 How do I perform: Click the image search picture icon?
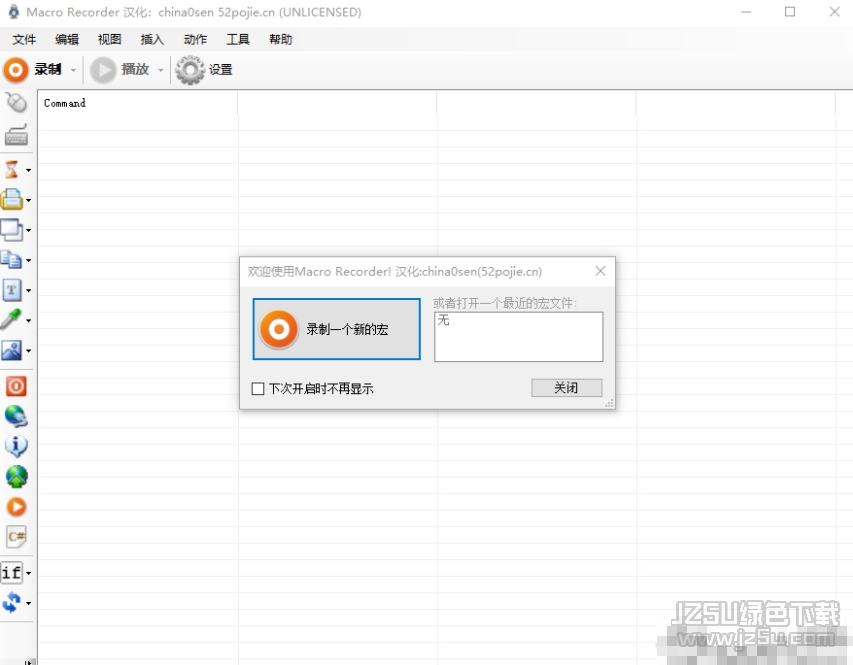[11, 350]
